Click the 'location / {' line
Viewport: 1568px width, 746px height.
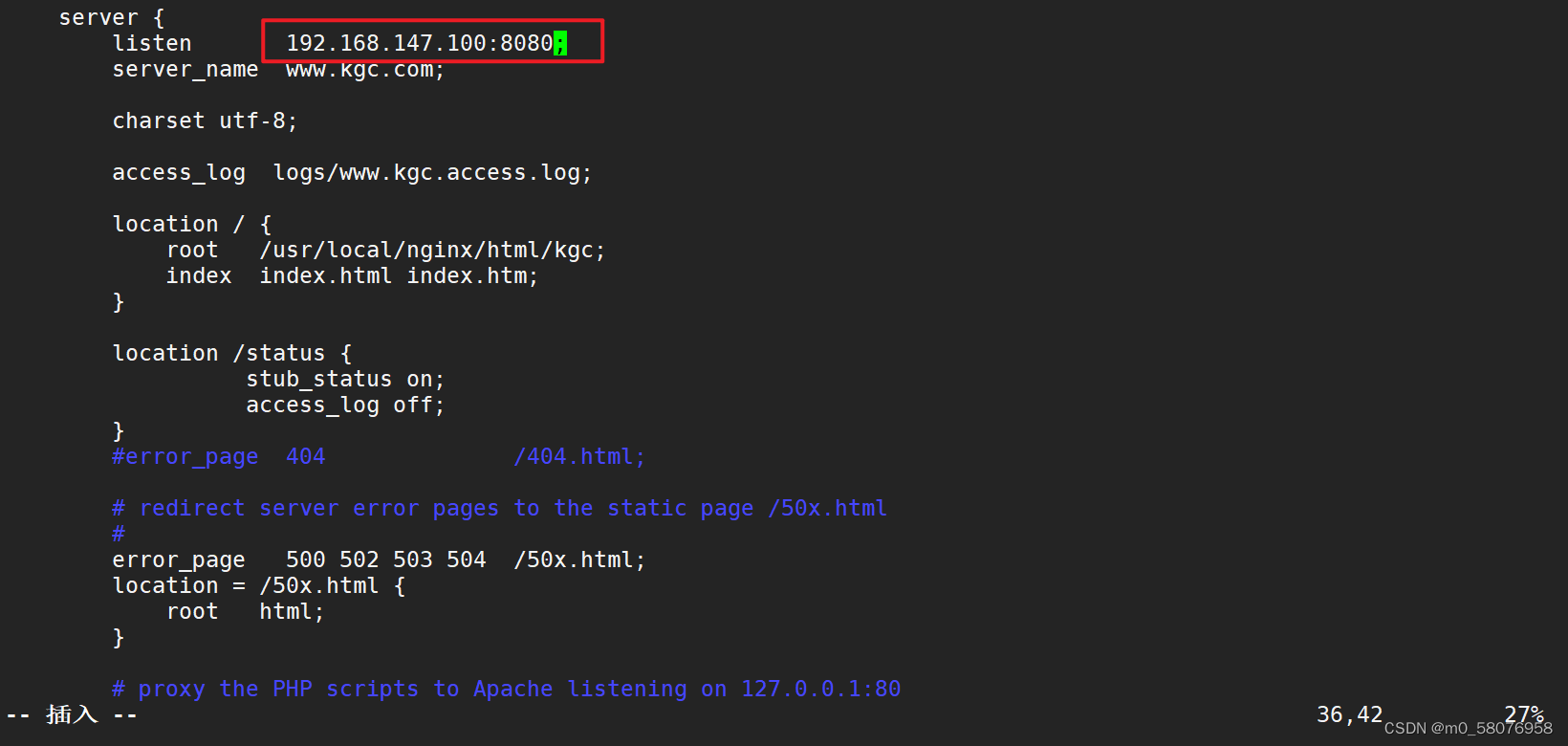[x=192, y=225]
